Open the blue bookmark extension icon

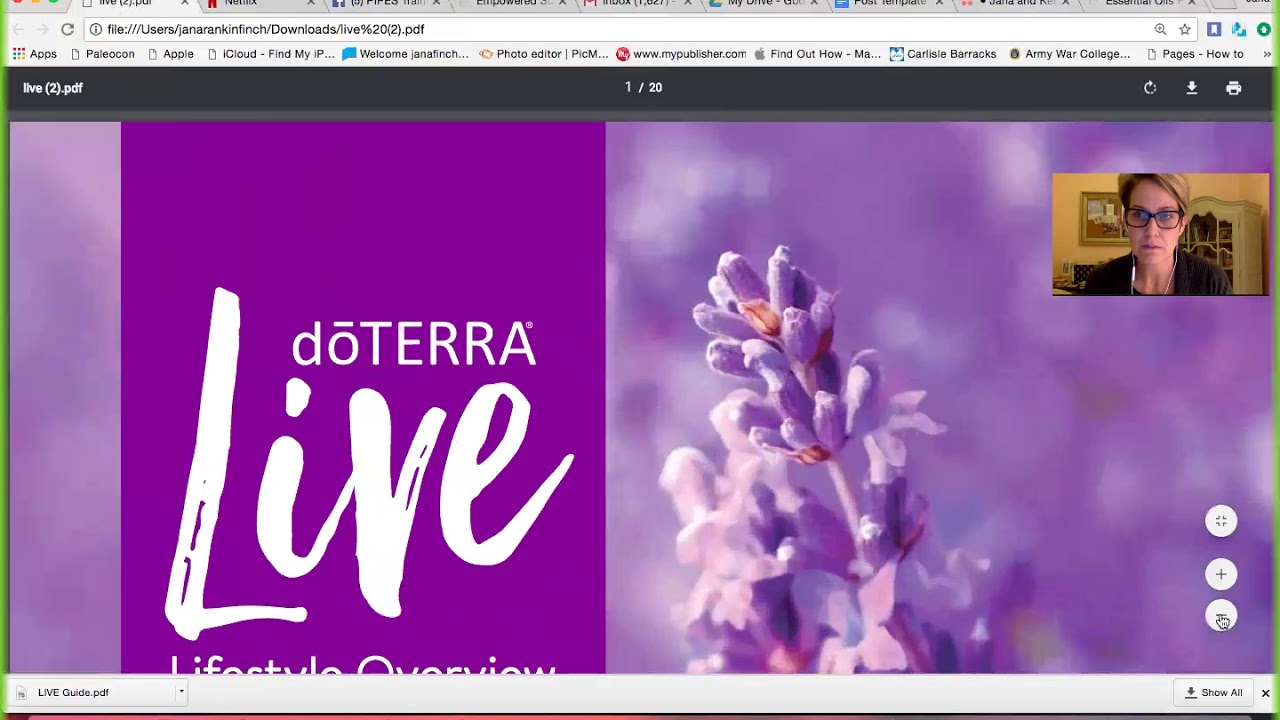[x=1214, y=29]
